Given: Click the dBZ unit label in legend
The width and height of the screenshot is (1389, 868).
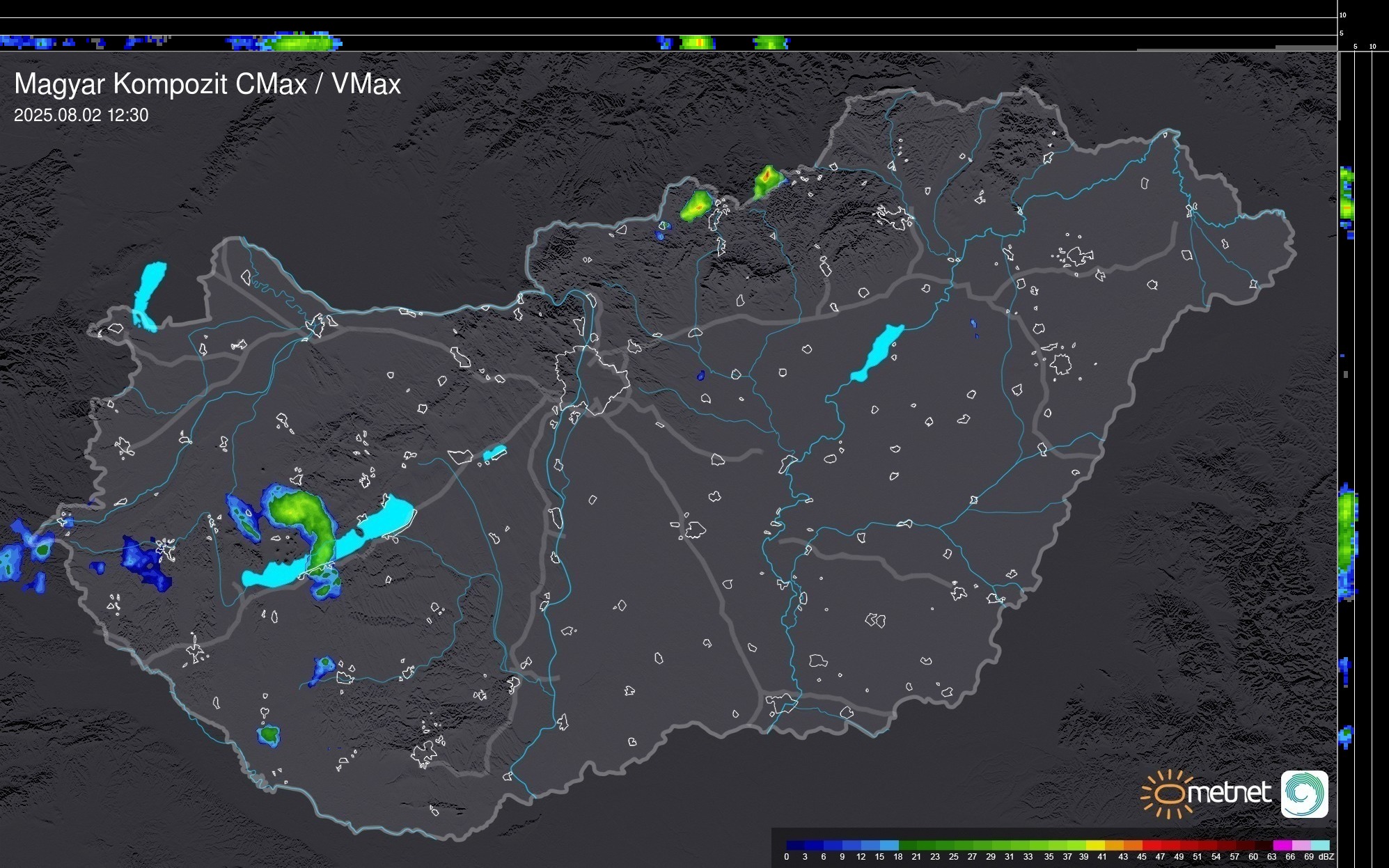Looking at the screenshot, I should tap(1326, 857).
